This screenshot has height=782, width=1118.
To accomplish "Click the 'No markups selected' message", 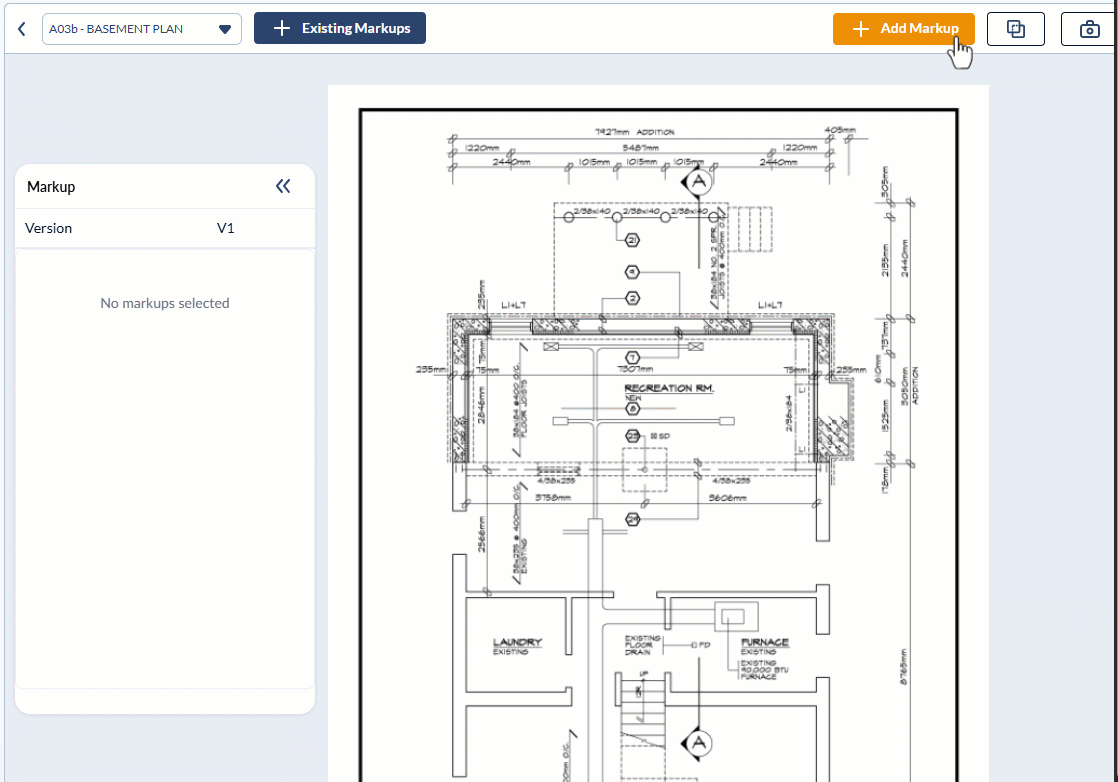I will click(x=165, y=303).
